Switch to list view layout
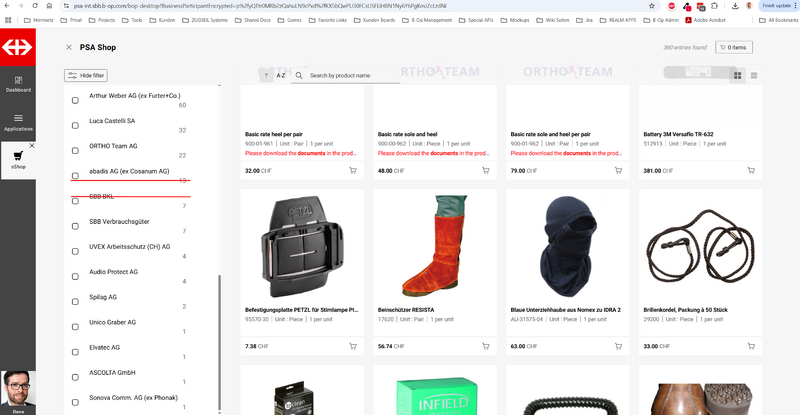The height and width of the screenshot is (415, 800). tap(754, 76)
